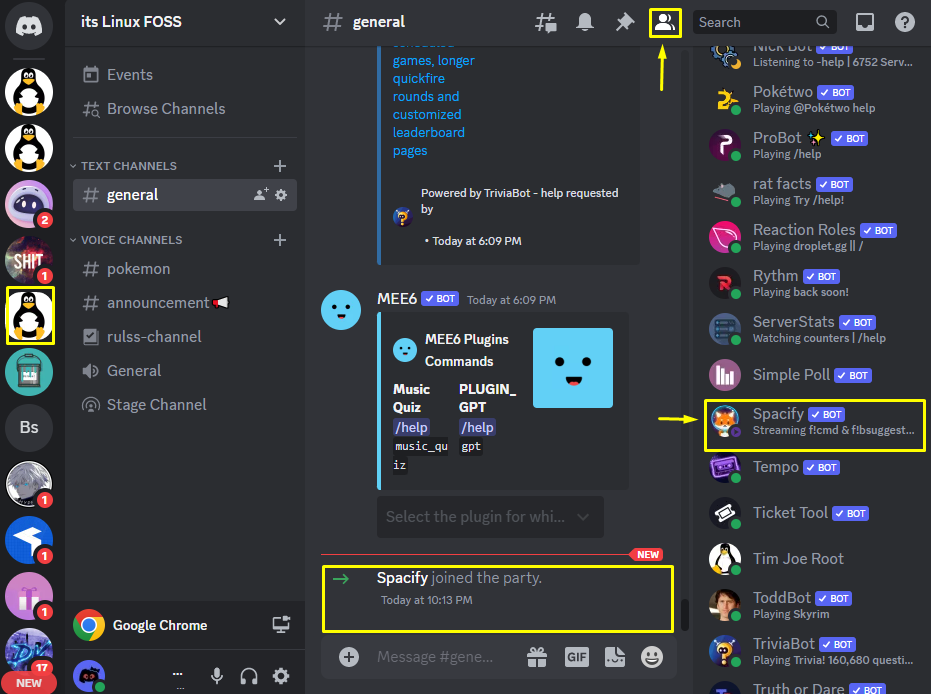View the MEE6 embed thumbnail image
Image resolution: width=931 pixels, height=694 pixels.
click(x=573, y=368)
